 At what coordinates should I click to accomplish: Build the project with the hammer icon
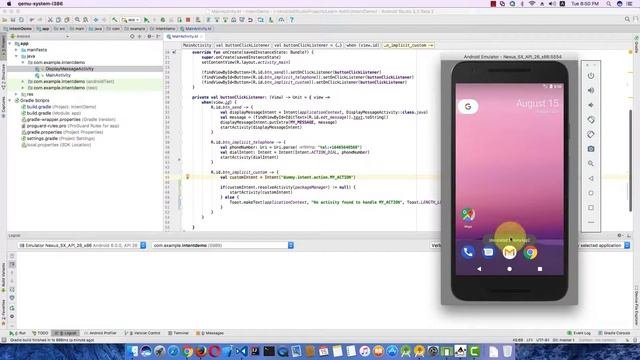[x=115, y=20]
